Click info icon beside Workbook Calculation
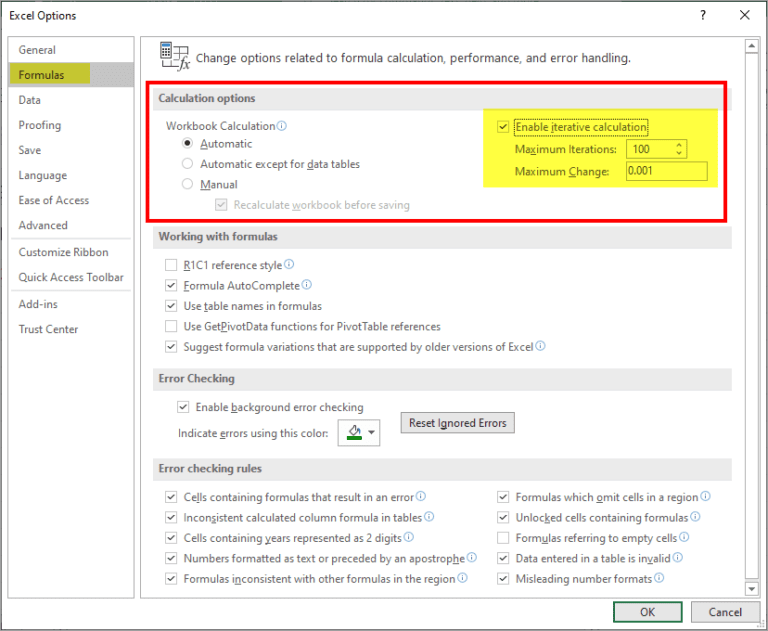768x631 pixels. pos(282,126)
